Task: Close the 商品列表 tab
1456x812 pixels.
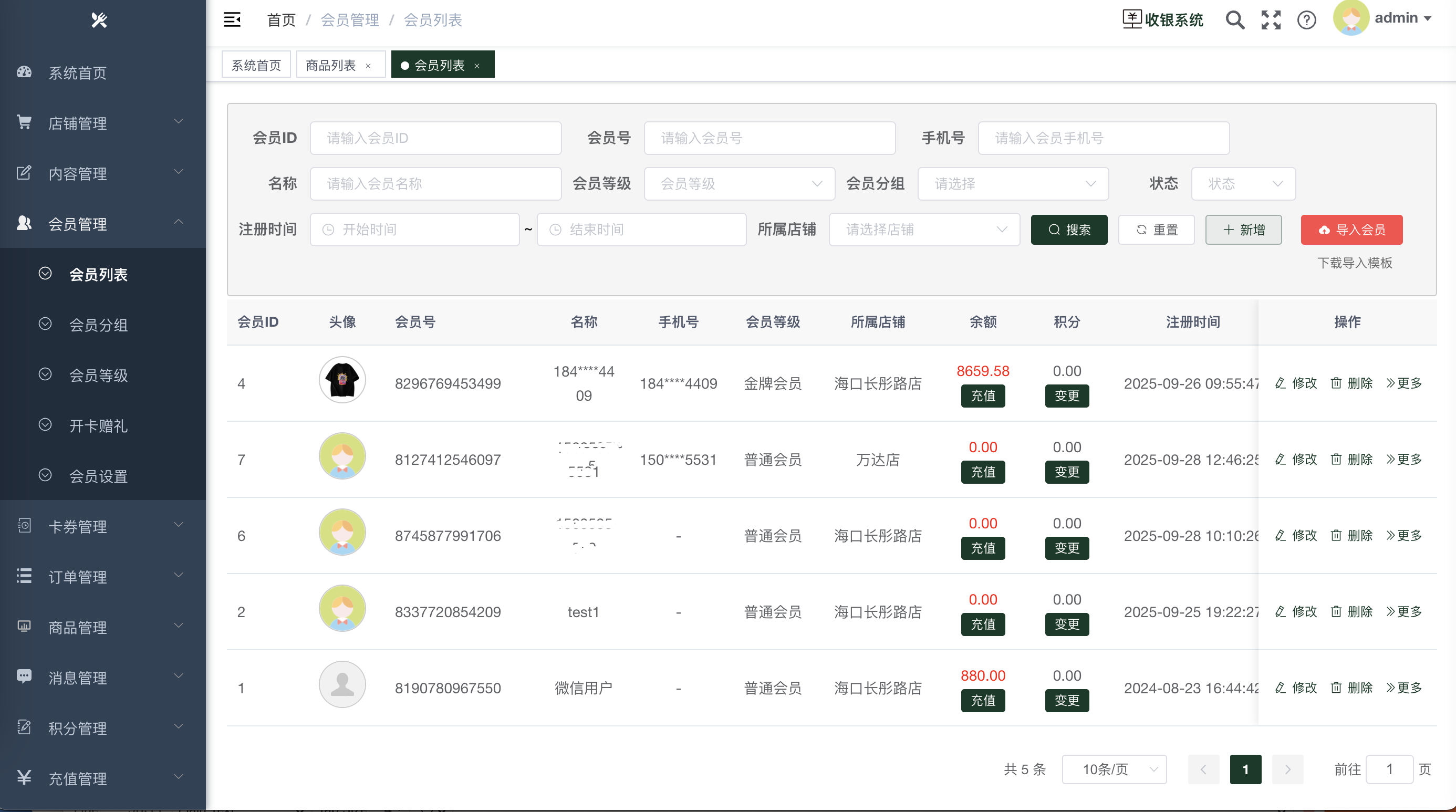Action: coord(369,66)
